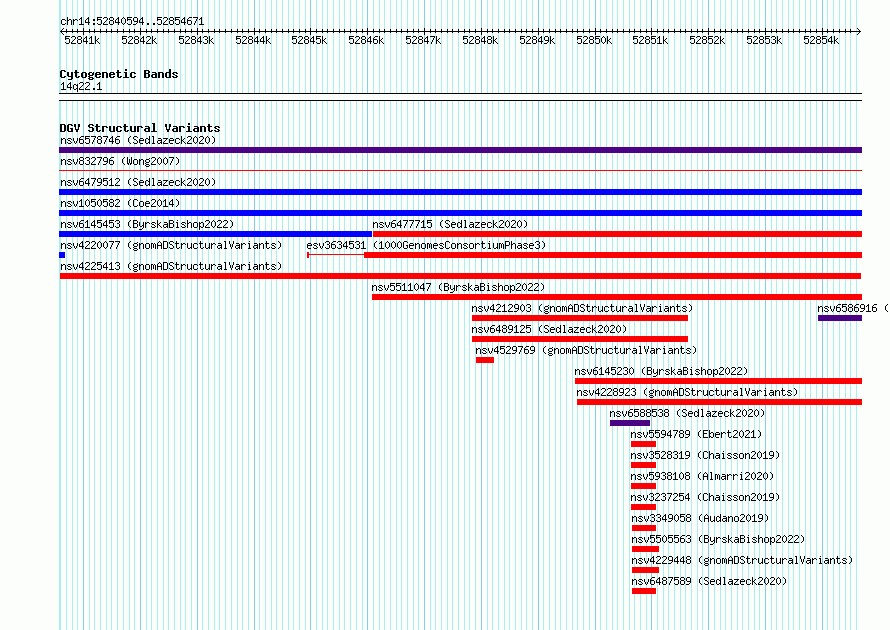The image size is (890, 630).
Task: Click nsv4220077 (gnomADStructuralVariants) label
Action: pos(171,245)
